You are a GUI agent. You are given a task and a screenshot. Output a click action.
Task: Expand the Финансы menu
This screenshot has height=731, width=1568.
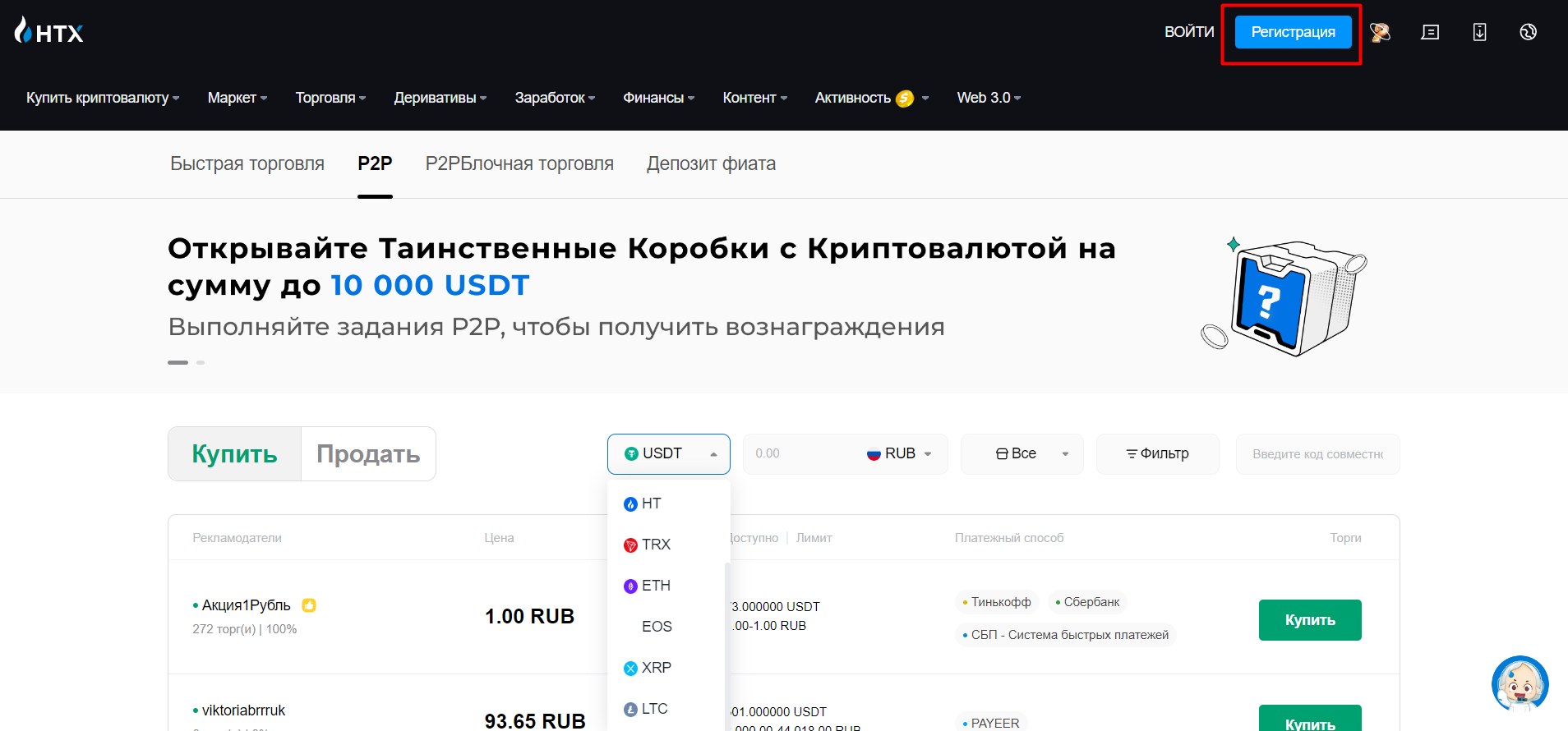click(x=659, y=98)
